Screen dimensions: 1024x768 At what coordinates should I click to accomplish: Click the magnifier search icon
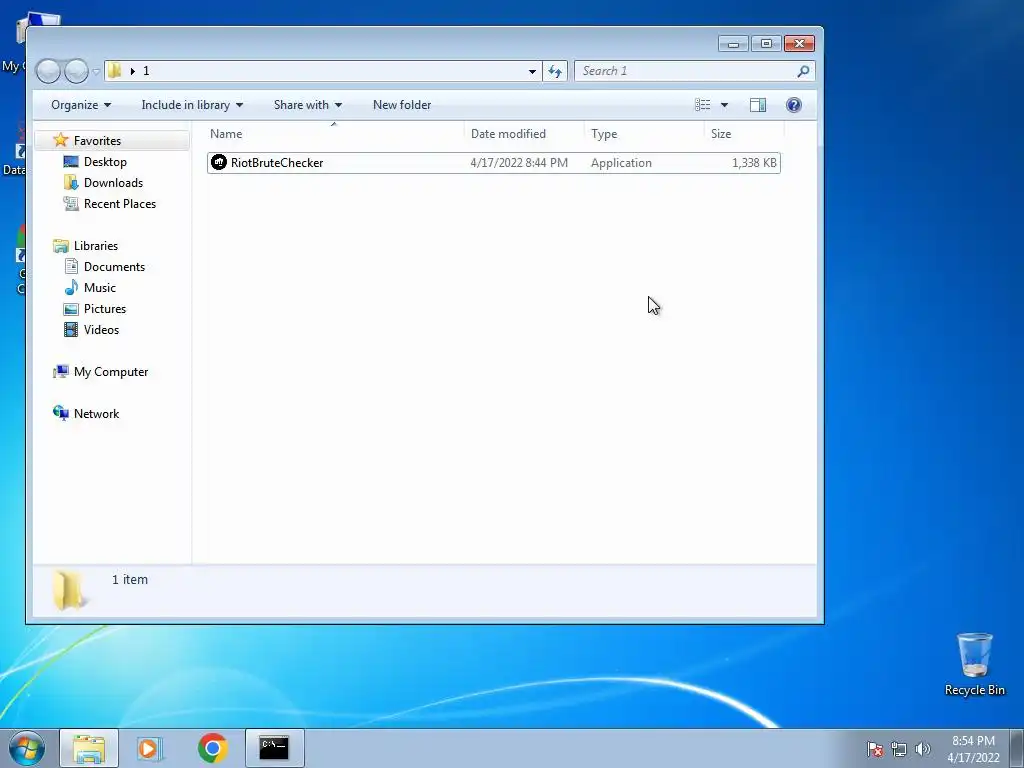click(803, 71)
